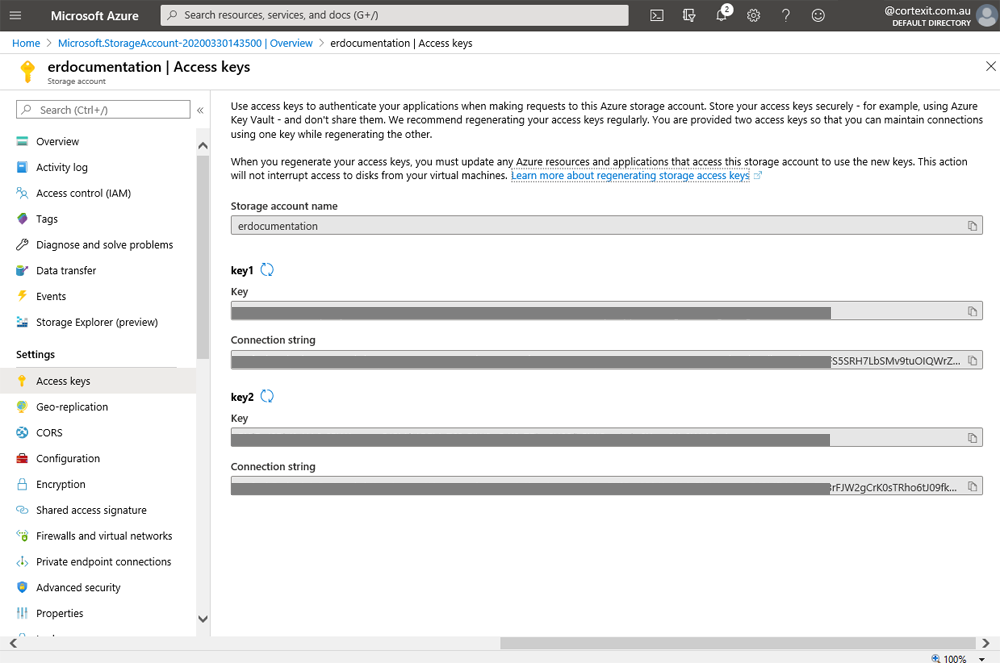The width and height of the screenshot is (1000, 663).
Task: Open the Directory + subscription filter icon
Action: coord(689,15)
